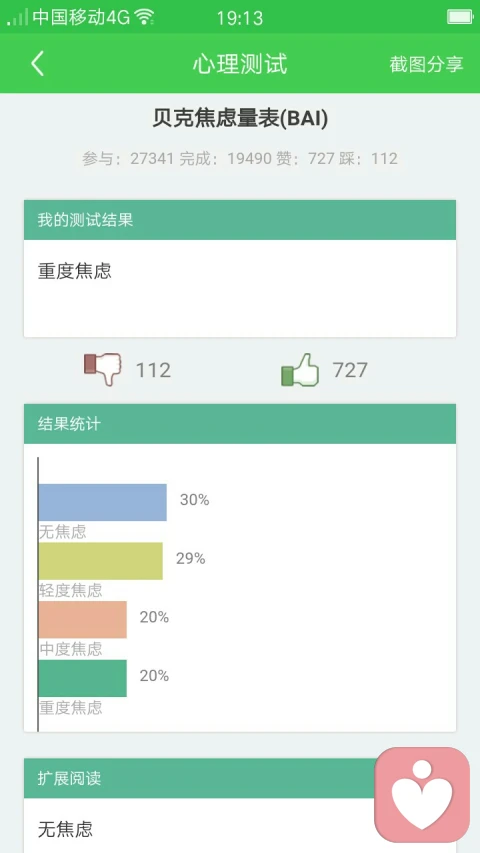Tap the battery icon in status bar

click(460, 17)
